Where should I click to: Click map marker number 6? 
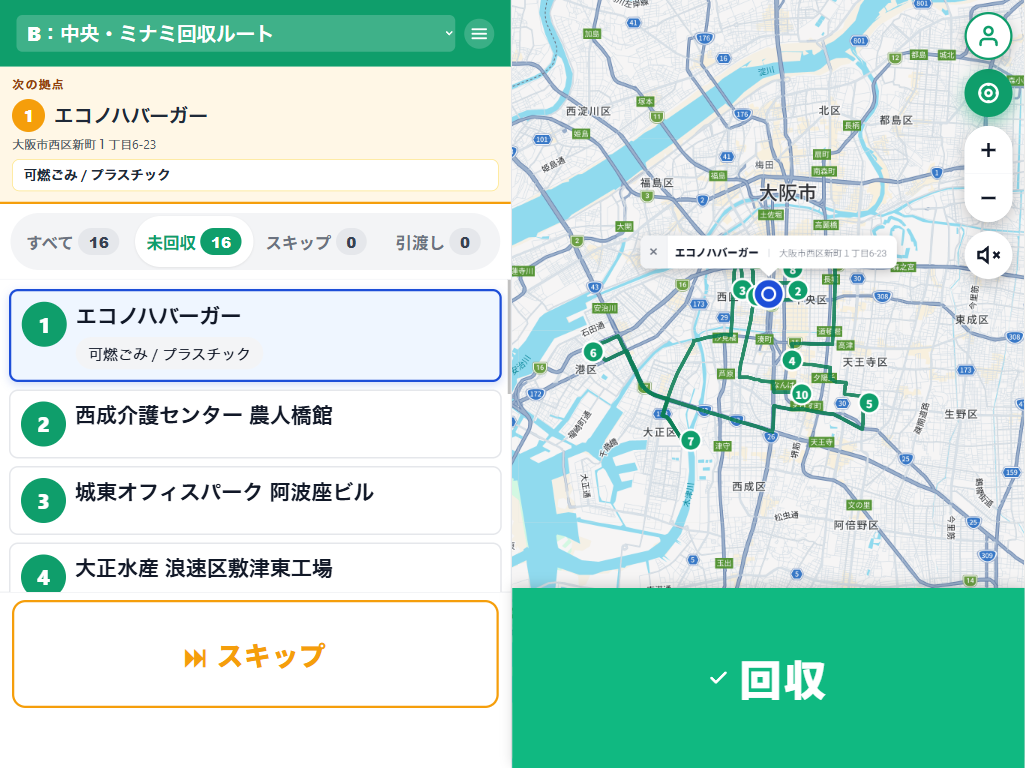593,353
